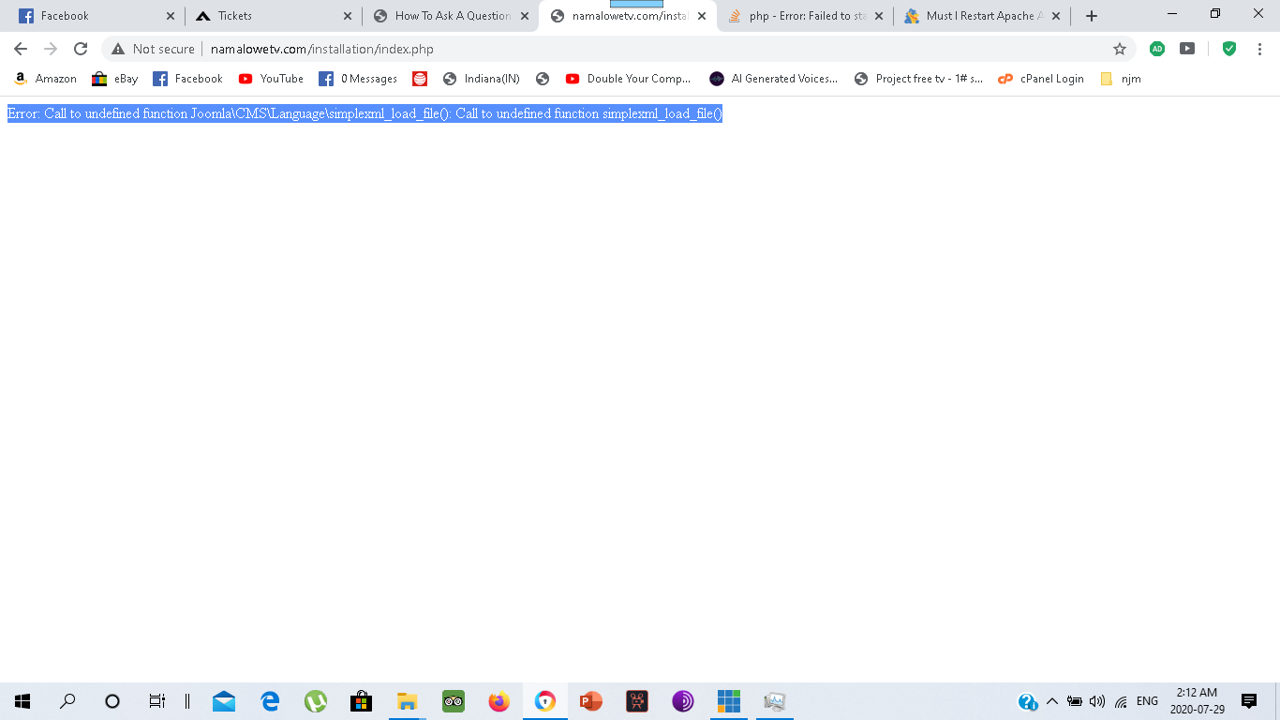Image resolution: width=1280 pixels, height=720 pixels.
Task: Open the cPanel Login bookmark
Action: coord(1041,79)
